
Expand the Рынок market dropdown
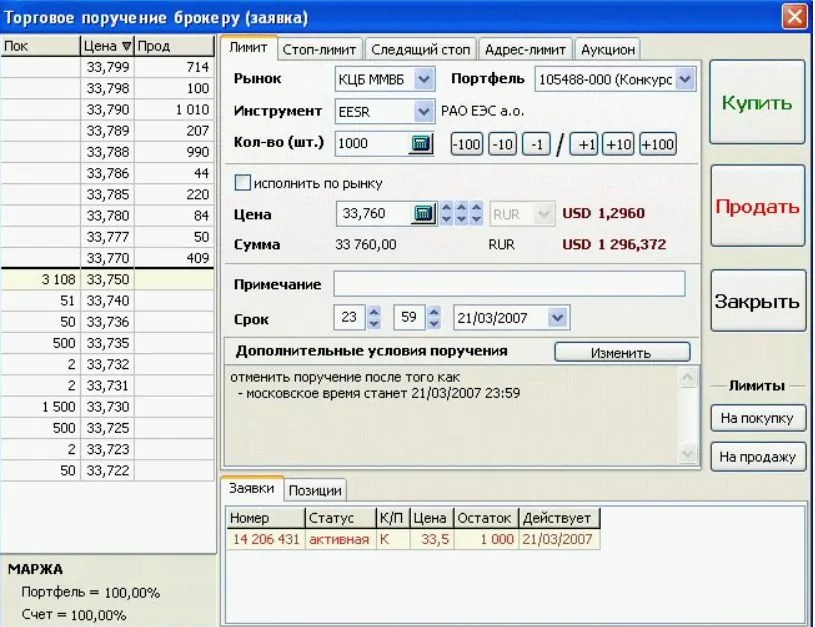pyautogui.click(x=423, y=79)
